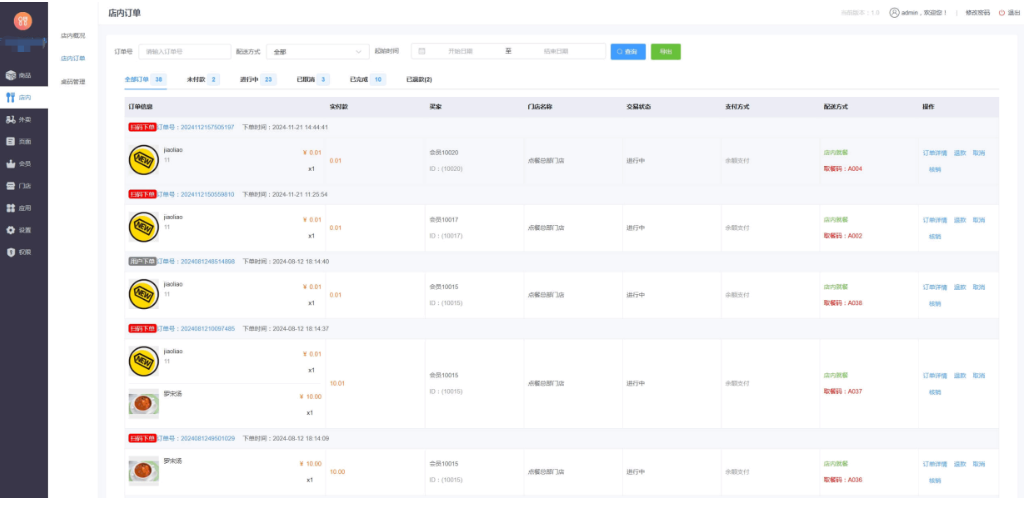Click the 实付款 column header

click(x=338, y=107)
